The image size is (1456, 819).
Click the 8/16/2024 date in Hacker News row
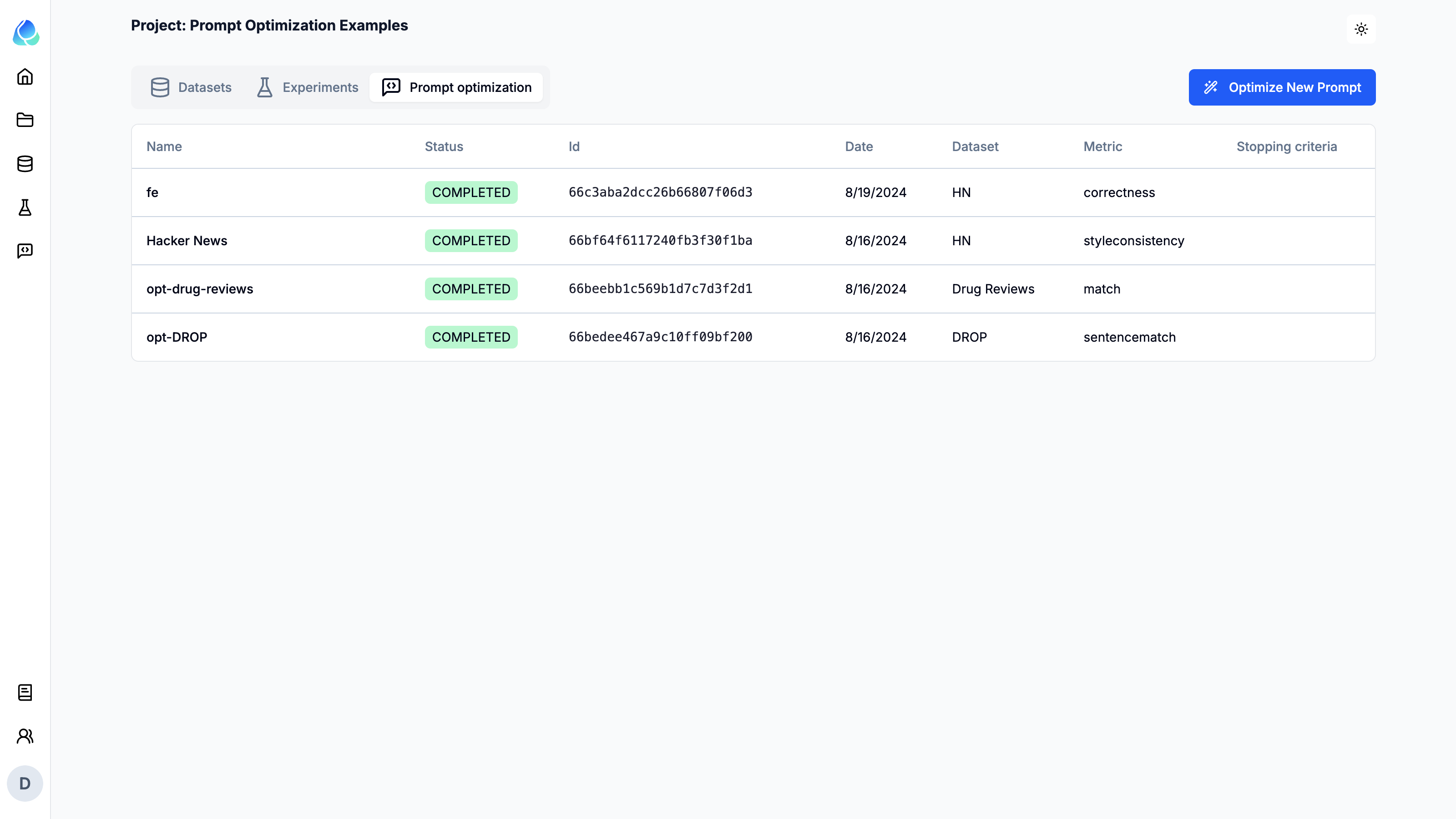(875, 240)
